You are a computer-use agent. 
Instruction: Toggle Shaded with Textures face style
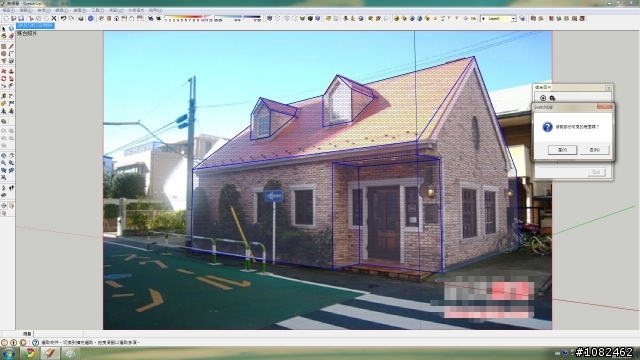pos(310,18)
